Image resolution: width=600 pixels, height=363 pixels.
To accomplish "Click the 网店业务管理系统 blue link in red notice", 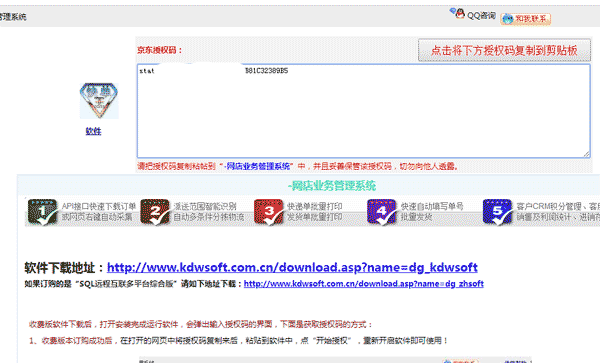I will click(257, 166).
